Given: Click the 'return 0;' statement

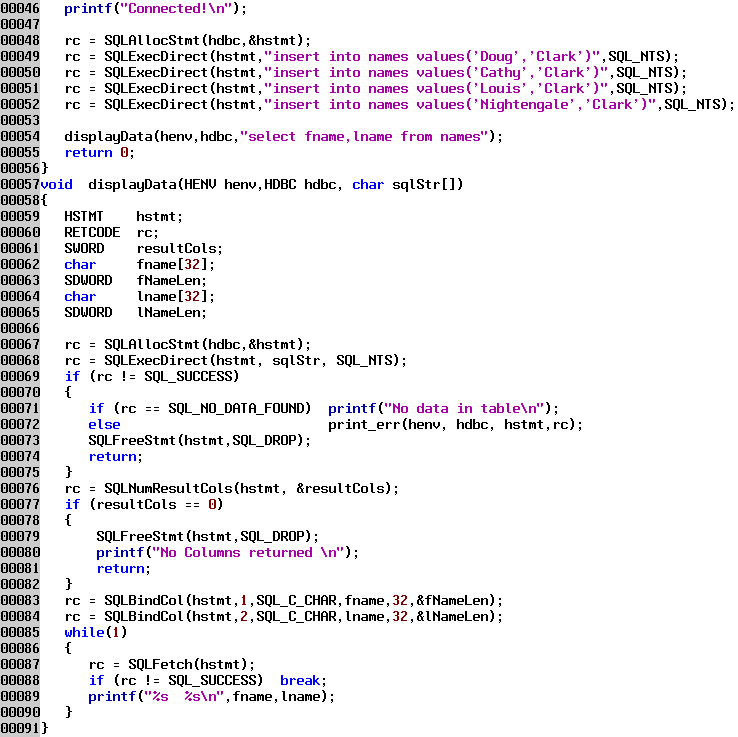Looking at the screenshot, I should tap(99, 152).
